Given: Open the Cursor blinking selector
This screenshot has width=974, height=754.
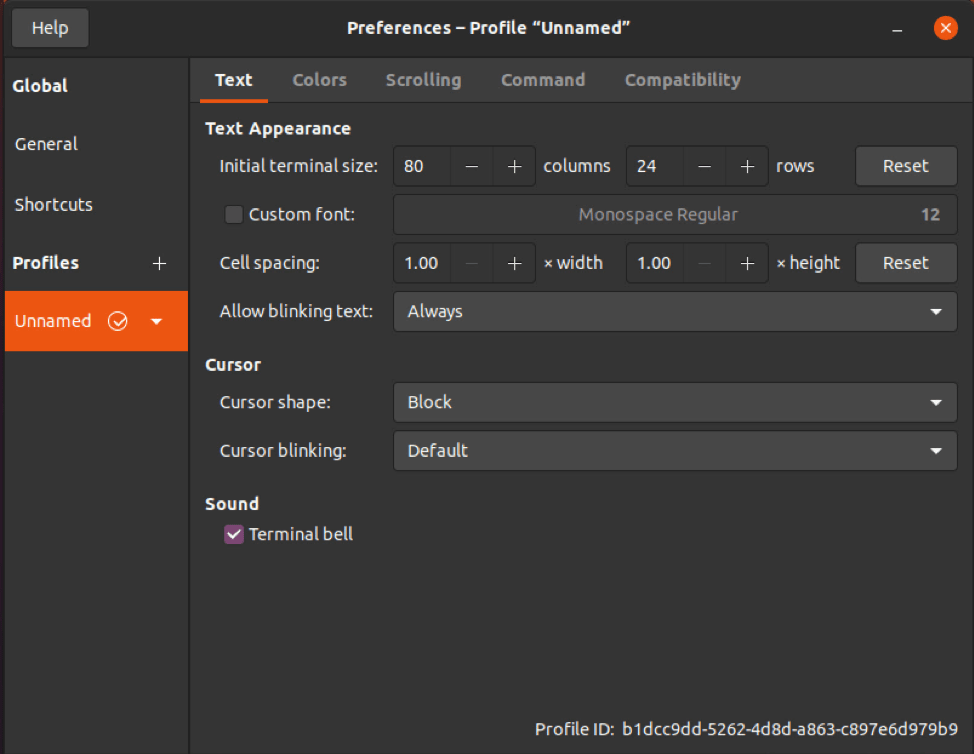Looking at the screenshot, I should (x=675, y=451).
